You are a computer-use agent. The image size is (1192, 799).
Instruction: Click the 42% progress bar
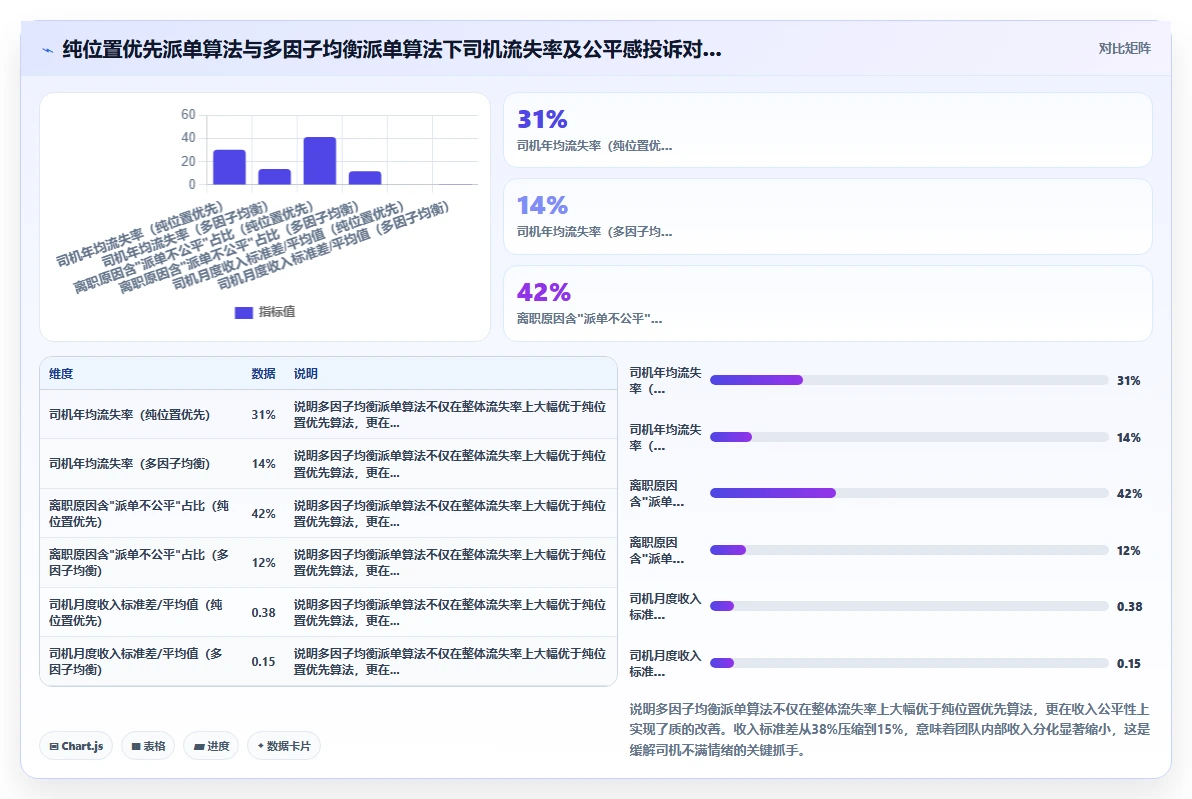click(x=908, y=493)
